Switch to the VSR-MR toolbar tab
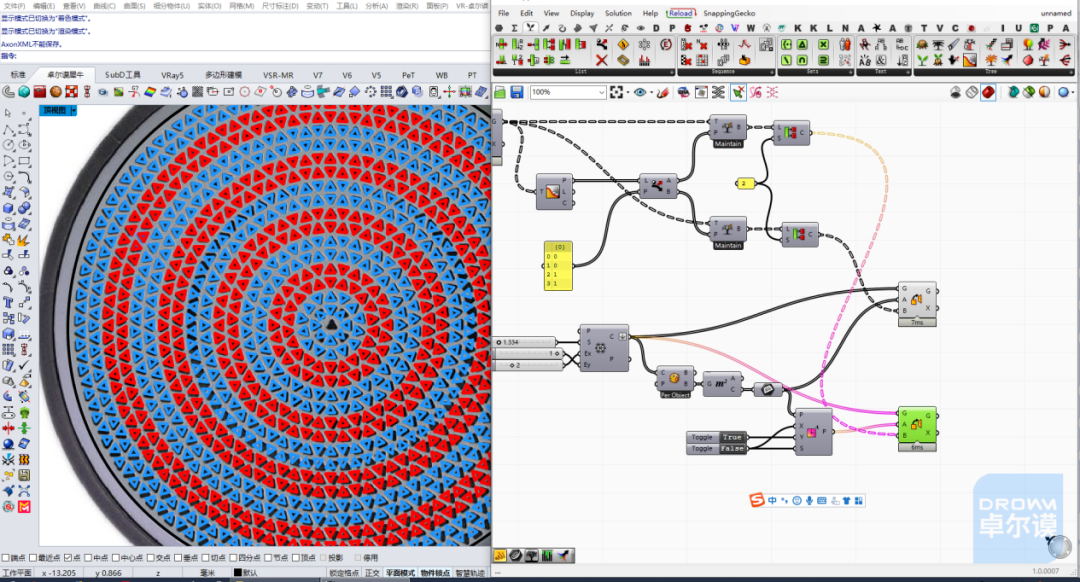The width and height of the screenshot is (1080, 582). coord(278,74)
